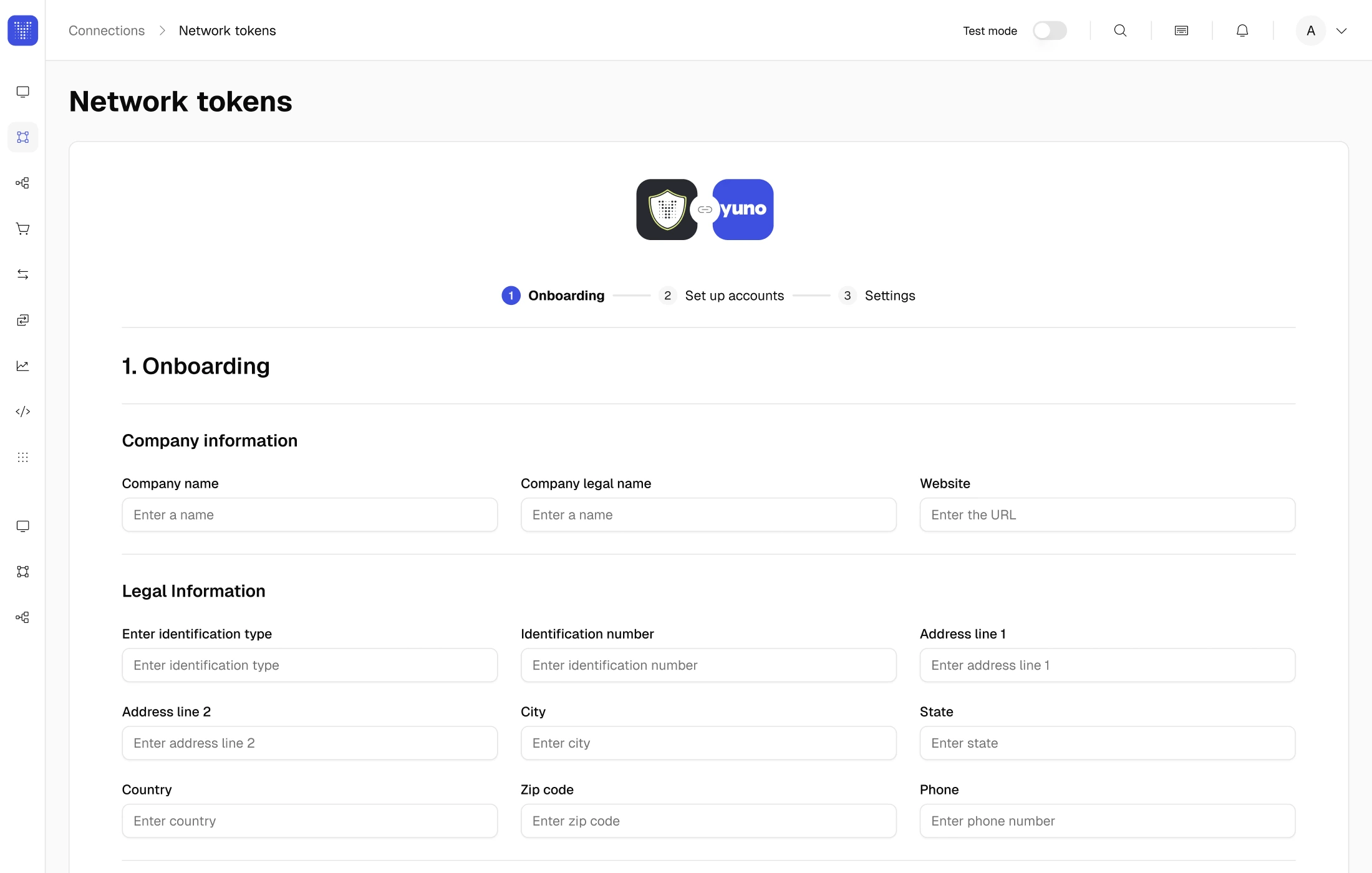Open search via magnifier icon
The image size is (1372, 873).
click(1120, 31)
